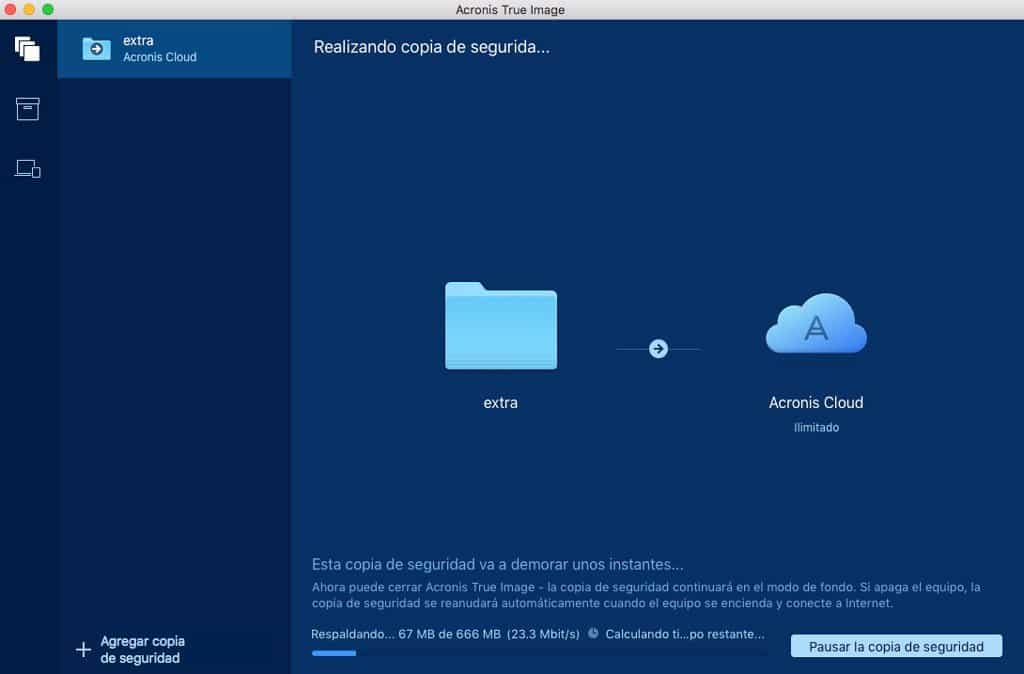Click the backup progress bar

click(x=540, y=653)
